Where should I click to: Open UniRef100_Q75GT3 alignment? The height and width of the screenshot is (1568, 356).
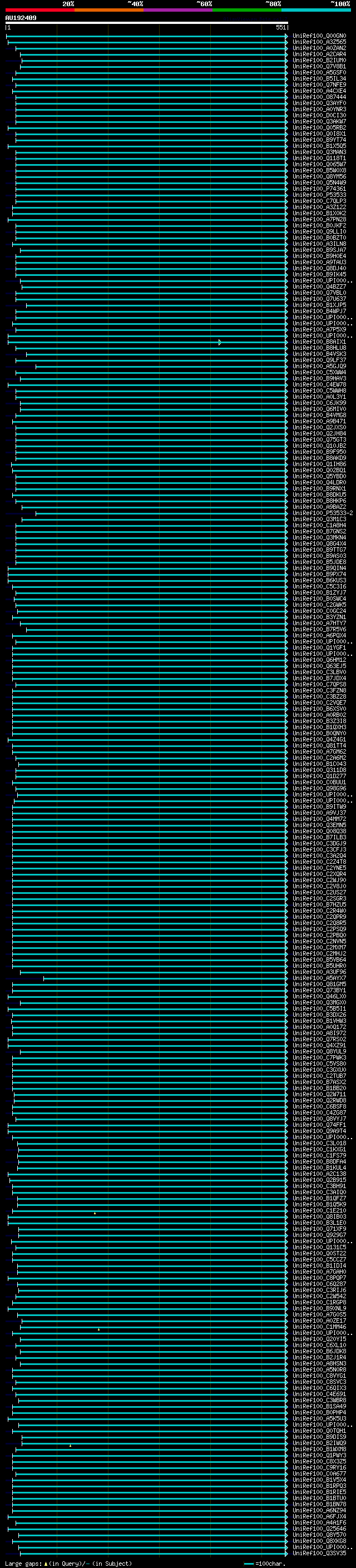pyautogui.click(x=319, y=439)
